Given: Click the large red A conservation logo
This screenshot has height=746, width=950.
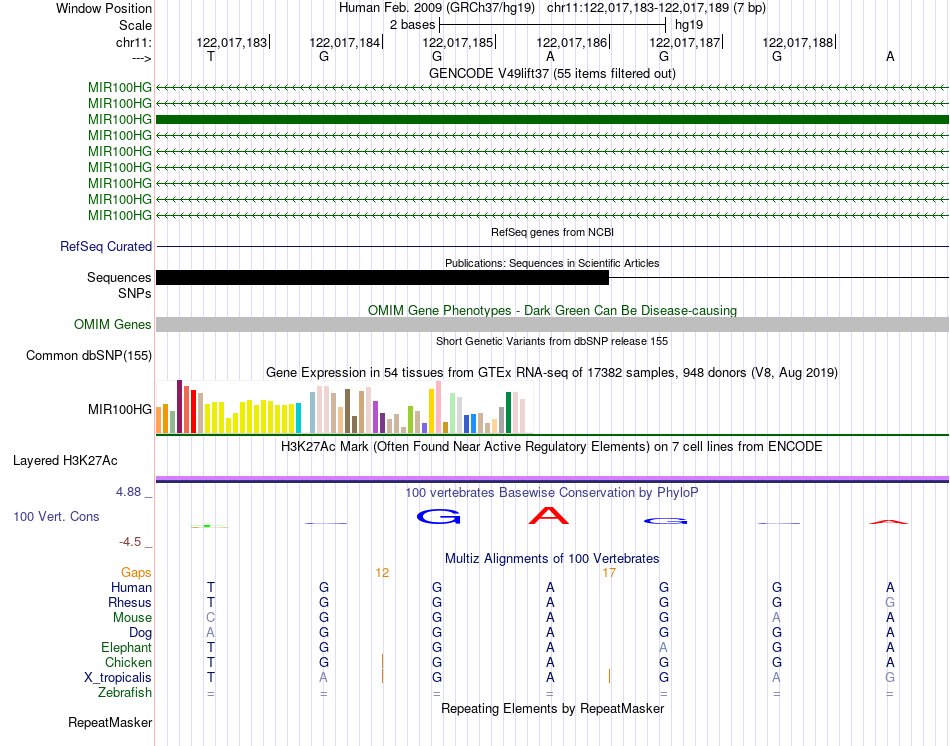Looking at the screenshot, I should pos(549,515).
